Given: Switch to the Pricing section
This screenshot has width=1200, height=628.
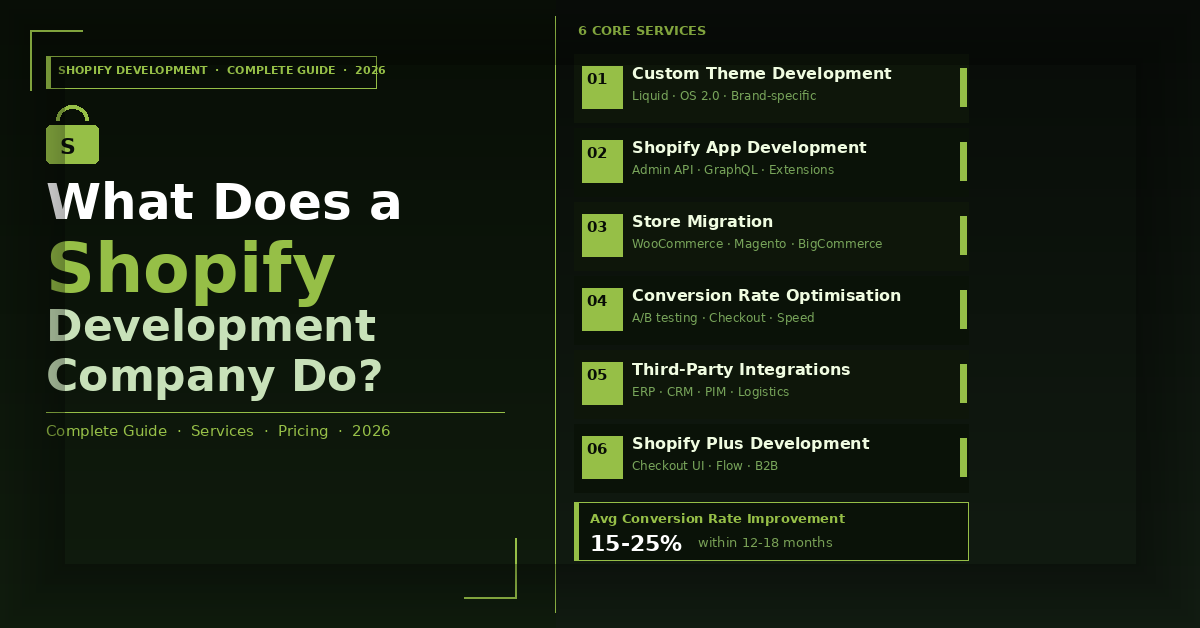Looking at the screenshot, I should [303, 431].
